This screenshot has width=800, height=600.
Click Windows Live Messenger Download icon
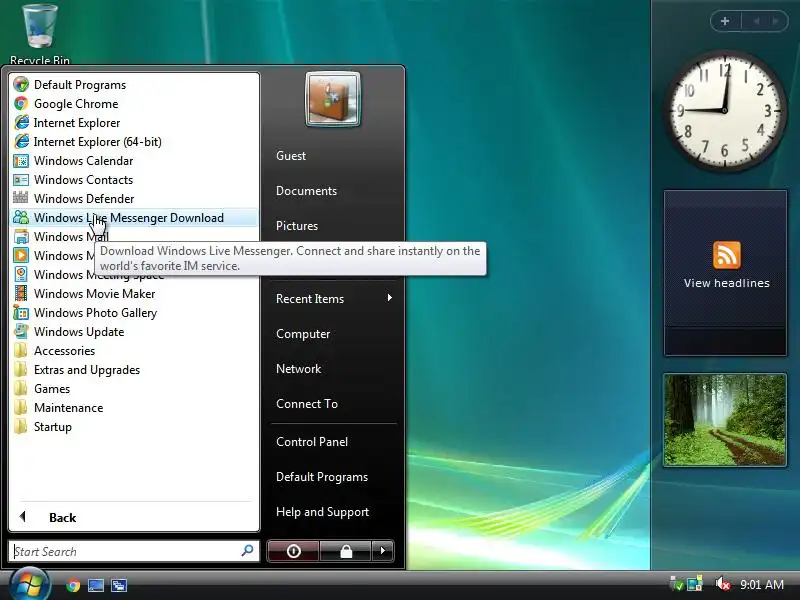click(21, 217)
